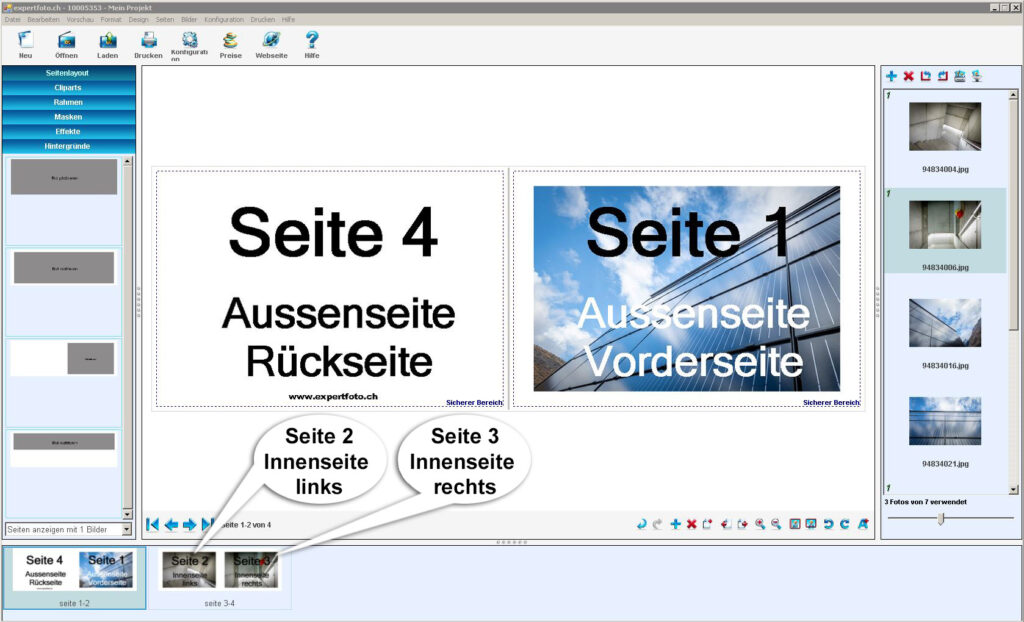Select the zoom-in magnifier icon below the canvas
The image size is (1024, 622).
tap(758, 524)
